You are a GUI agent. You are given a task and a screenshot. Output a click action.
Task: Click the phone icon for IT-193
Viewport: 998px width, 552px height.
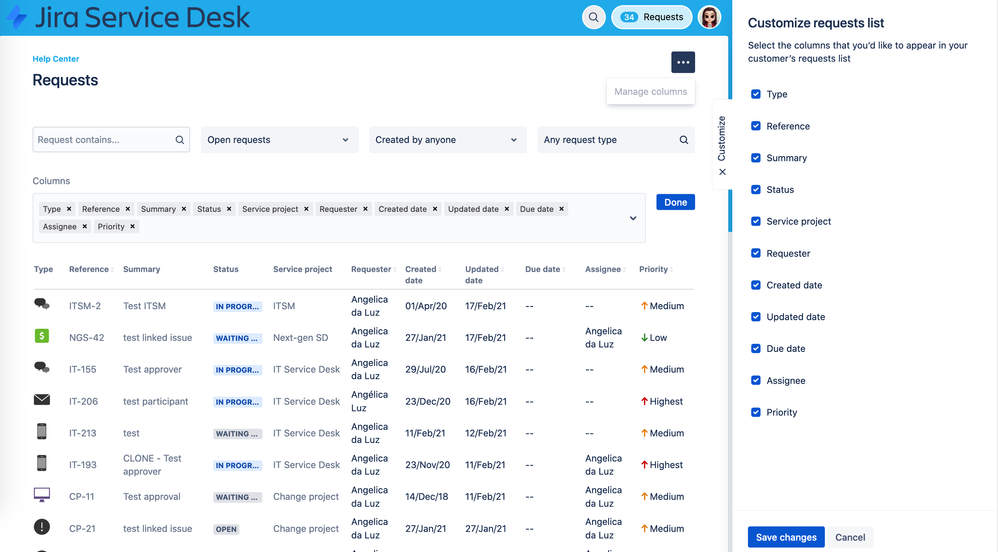pos(41,463)
